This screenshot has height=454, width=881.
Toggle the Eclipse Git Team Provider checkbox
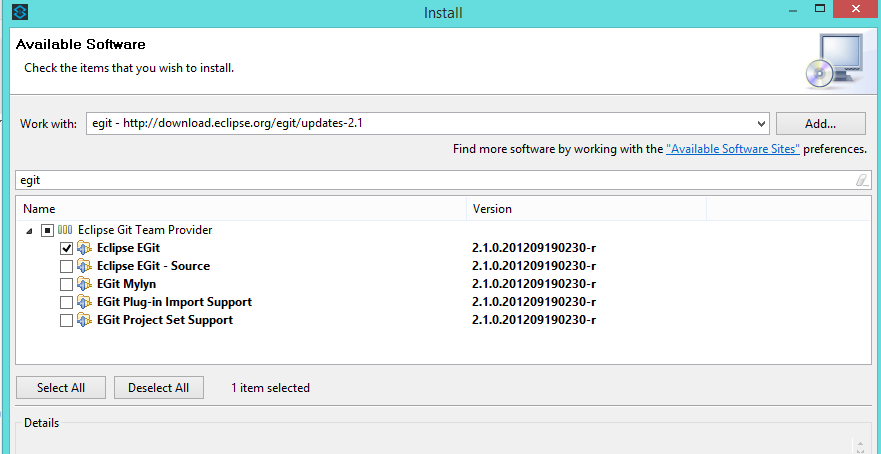click(48, 230)
